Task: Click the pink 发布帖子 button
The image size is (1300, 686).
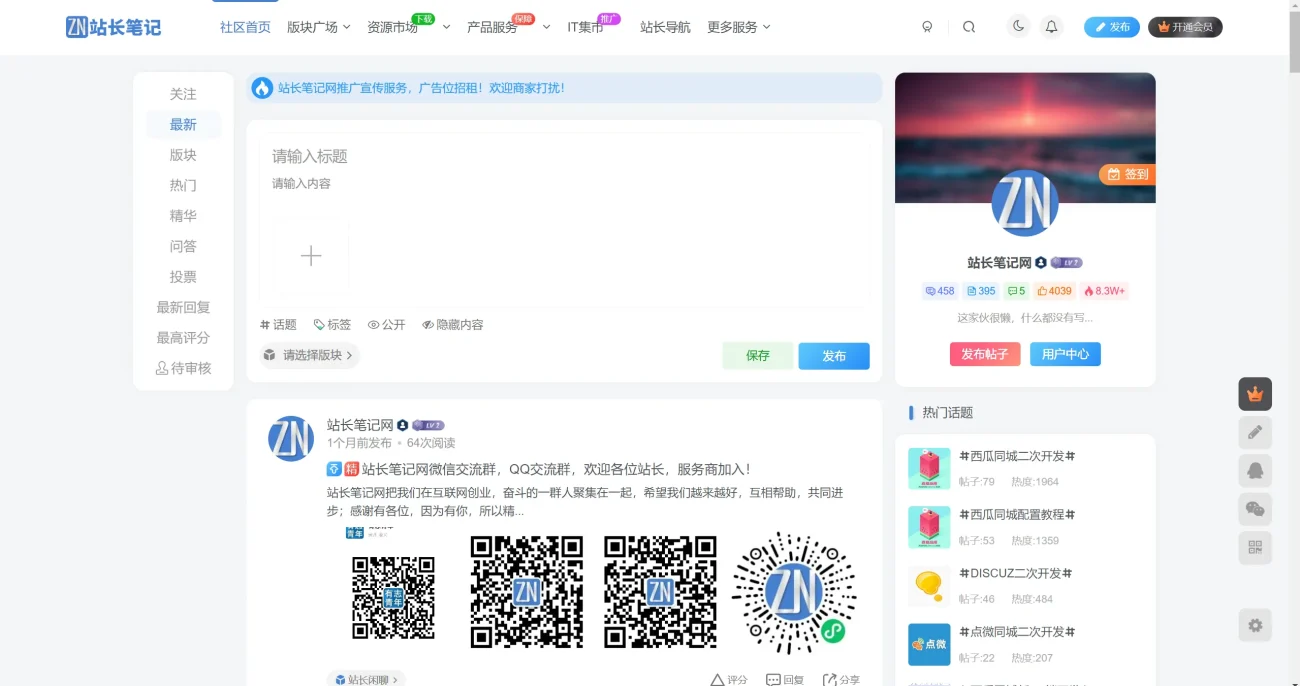Action: pyautogui.click(x=985, y=354)
